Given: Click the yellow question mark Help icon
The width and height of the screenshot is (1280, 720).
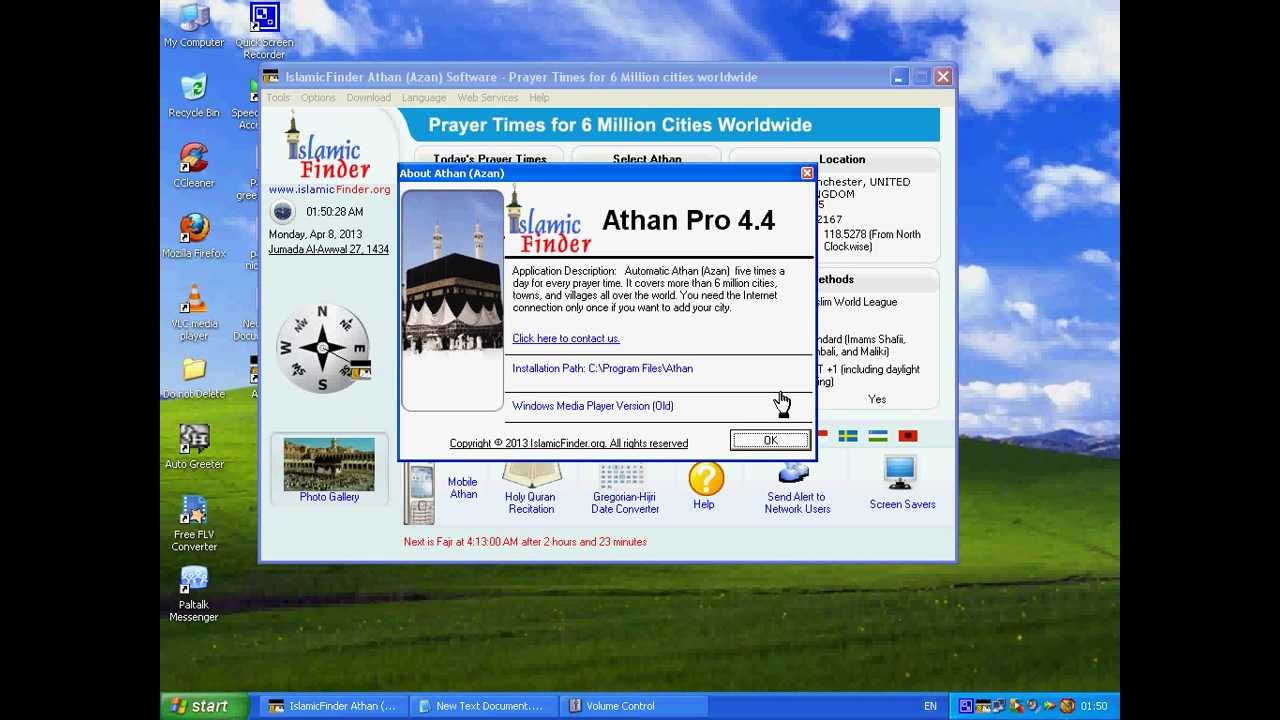Looking at the screenshot, I should point(705,479).
